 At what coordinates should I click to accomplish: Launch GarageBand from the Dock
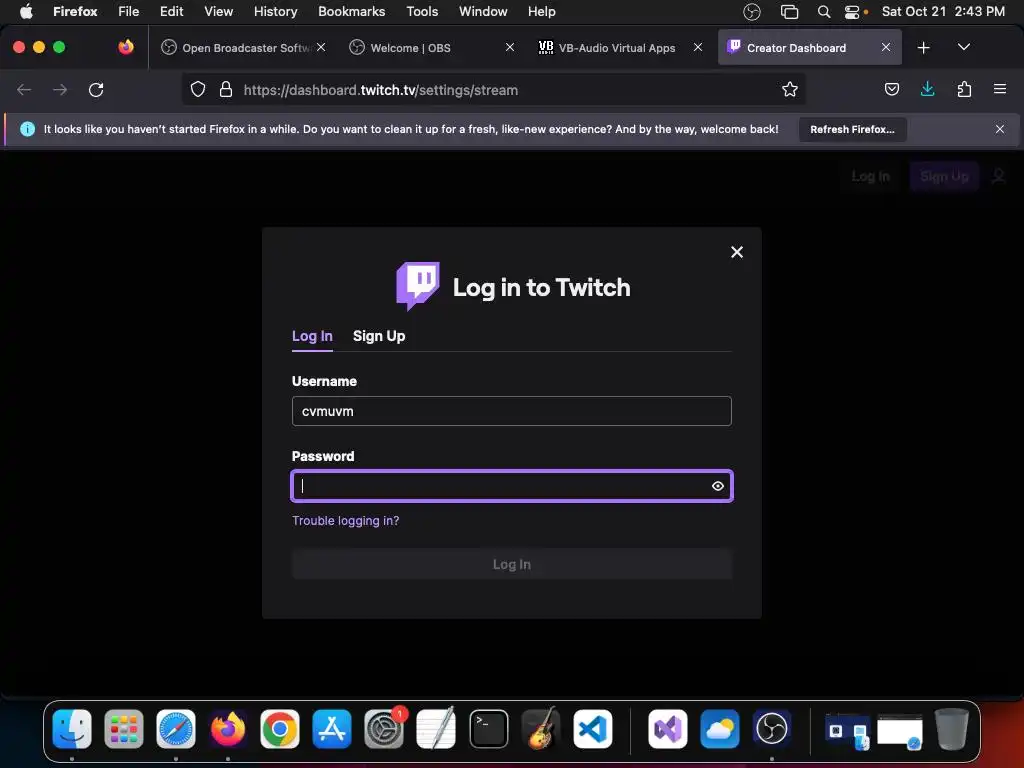(541, 728)
